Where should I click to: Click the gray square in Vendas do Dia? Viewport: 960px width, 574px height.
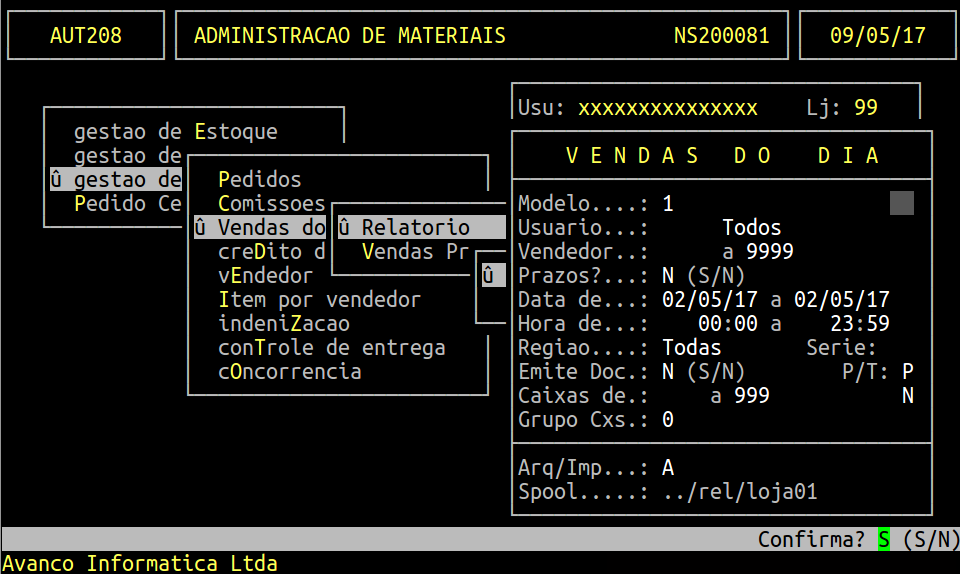point(902,203)
